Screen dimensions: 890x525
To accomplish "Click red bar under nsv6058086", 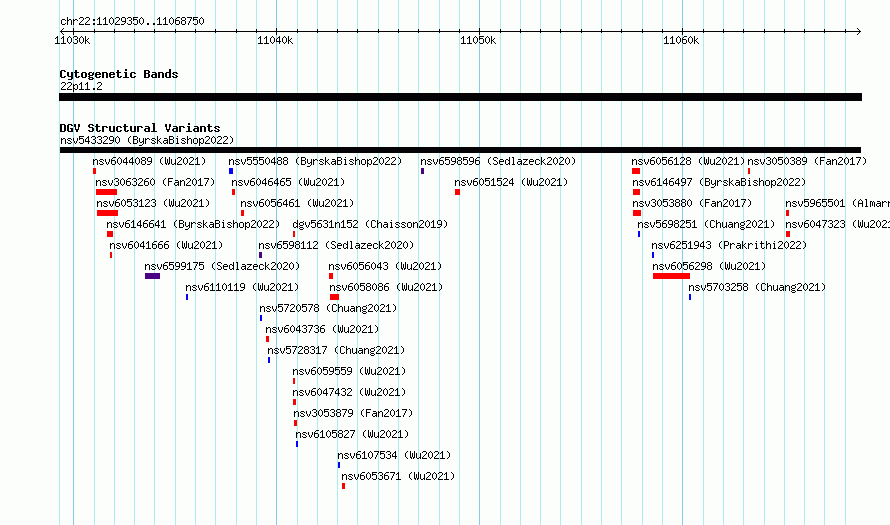I will pos(334,297).
